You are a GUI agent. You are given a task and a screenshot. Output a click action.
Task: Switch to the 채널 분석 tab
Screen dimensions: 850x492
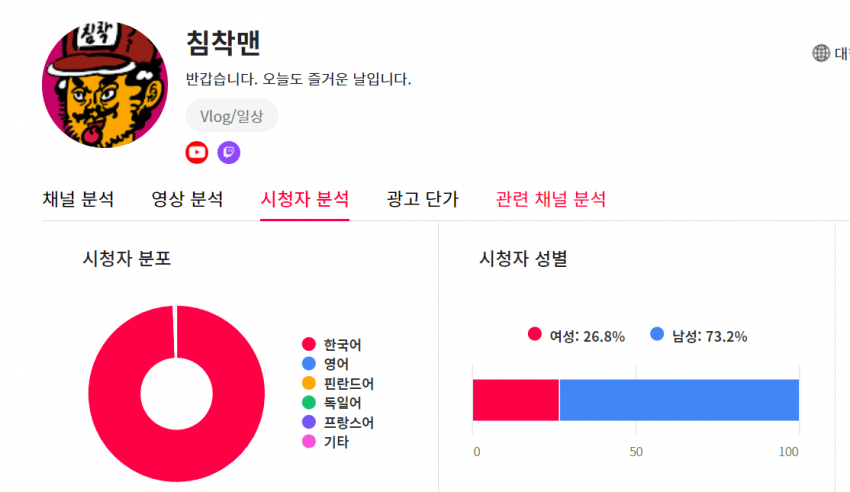tap(78, 199)
